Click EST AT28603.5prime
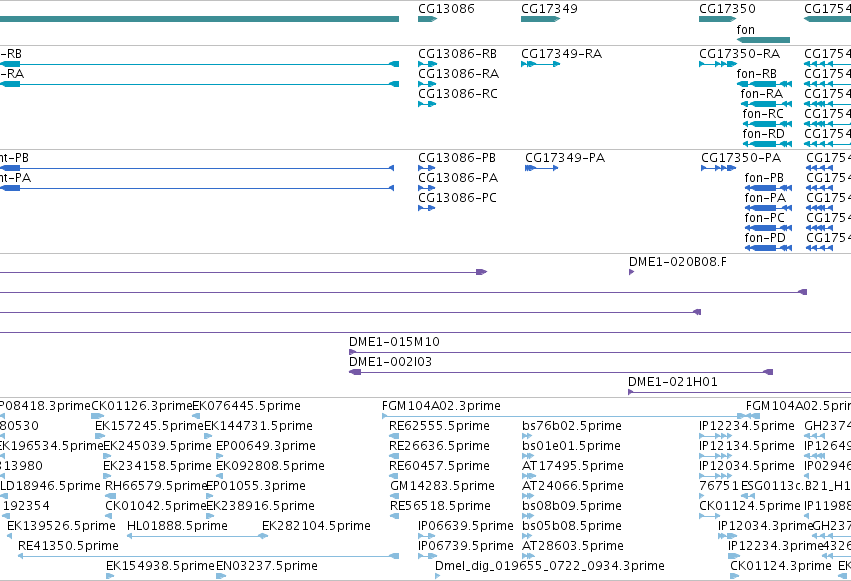 pos(573,546)
